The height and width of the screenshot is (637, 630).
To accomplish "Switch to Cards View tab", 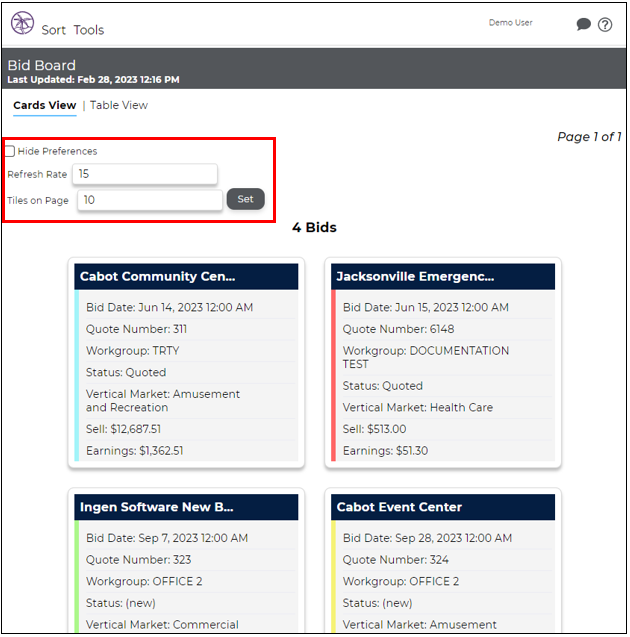I will pyautogui.click(x=45, y=105).
